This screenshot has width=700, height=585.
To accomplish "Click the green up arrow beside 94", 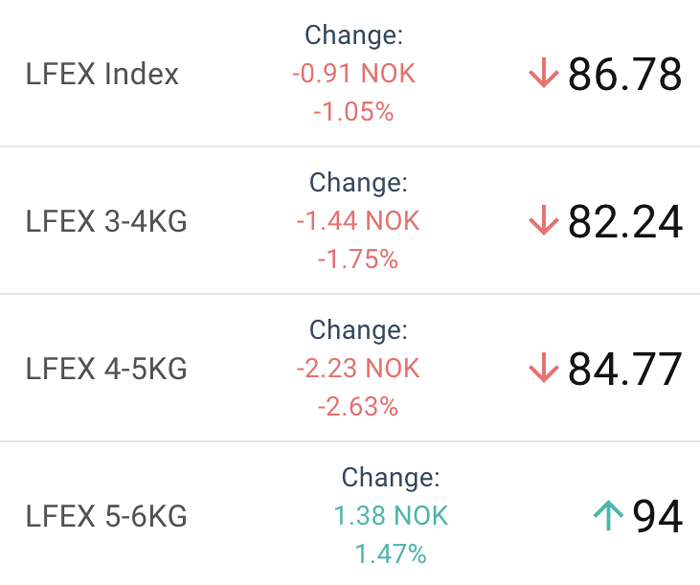I will (x=608, y=515).
